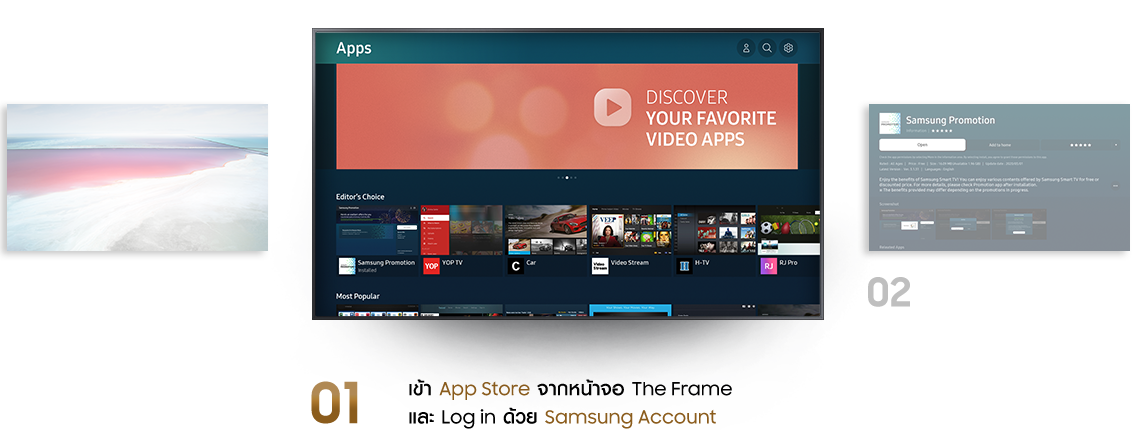Open third screenshot on Samsung Promotion page
The width and height of the screenshot is (1137, 430).
[x=1020, y=224]
